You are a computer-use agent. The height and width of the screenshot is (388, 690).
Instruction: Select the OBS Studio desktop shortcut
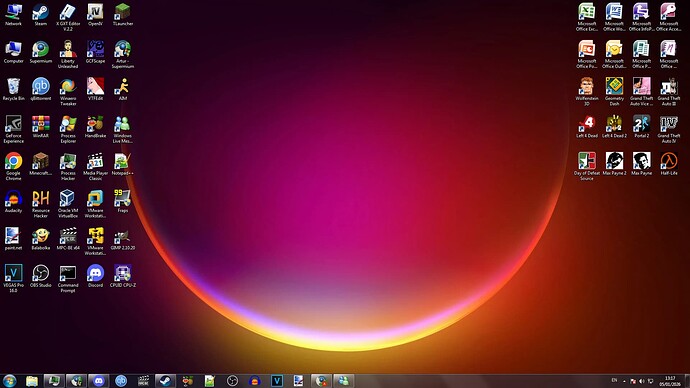click(40, 277)
